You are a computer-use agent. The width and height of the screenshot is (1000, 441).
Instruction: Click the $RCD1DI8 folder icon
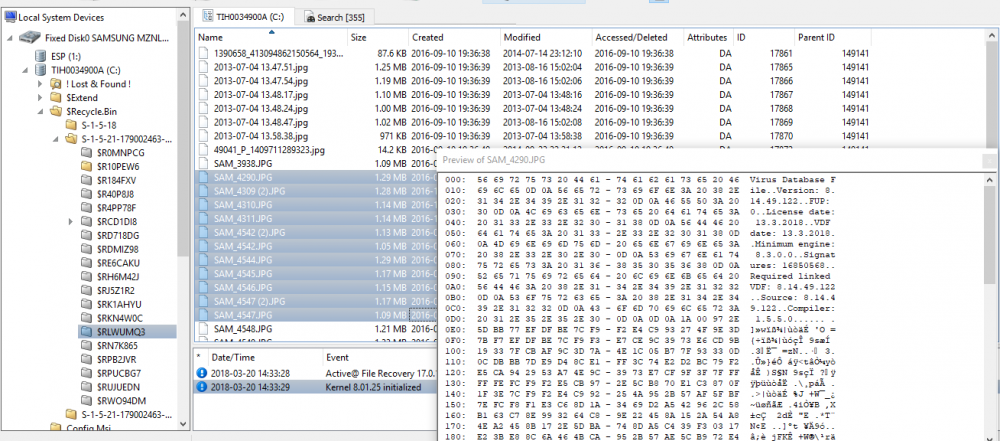pyautogui.click(x=87, y=221)
